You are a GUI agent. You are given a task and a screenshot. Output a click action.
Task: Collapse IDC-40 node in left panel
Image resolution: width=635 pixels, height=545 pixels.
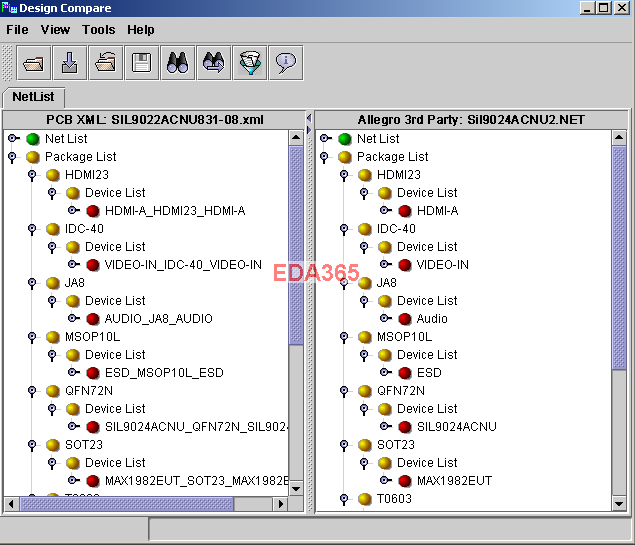coord(32,229)
